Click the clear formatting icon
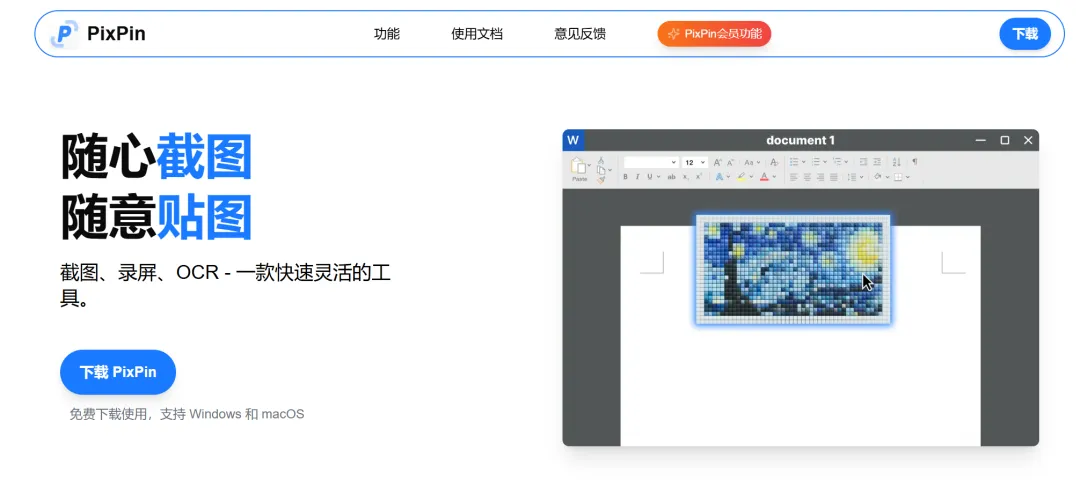 pyautogui.click(x=774, y=162)
